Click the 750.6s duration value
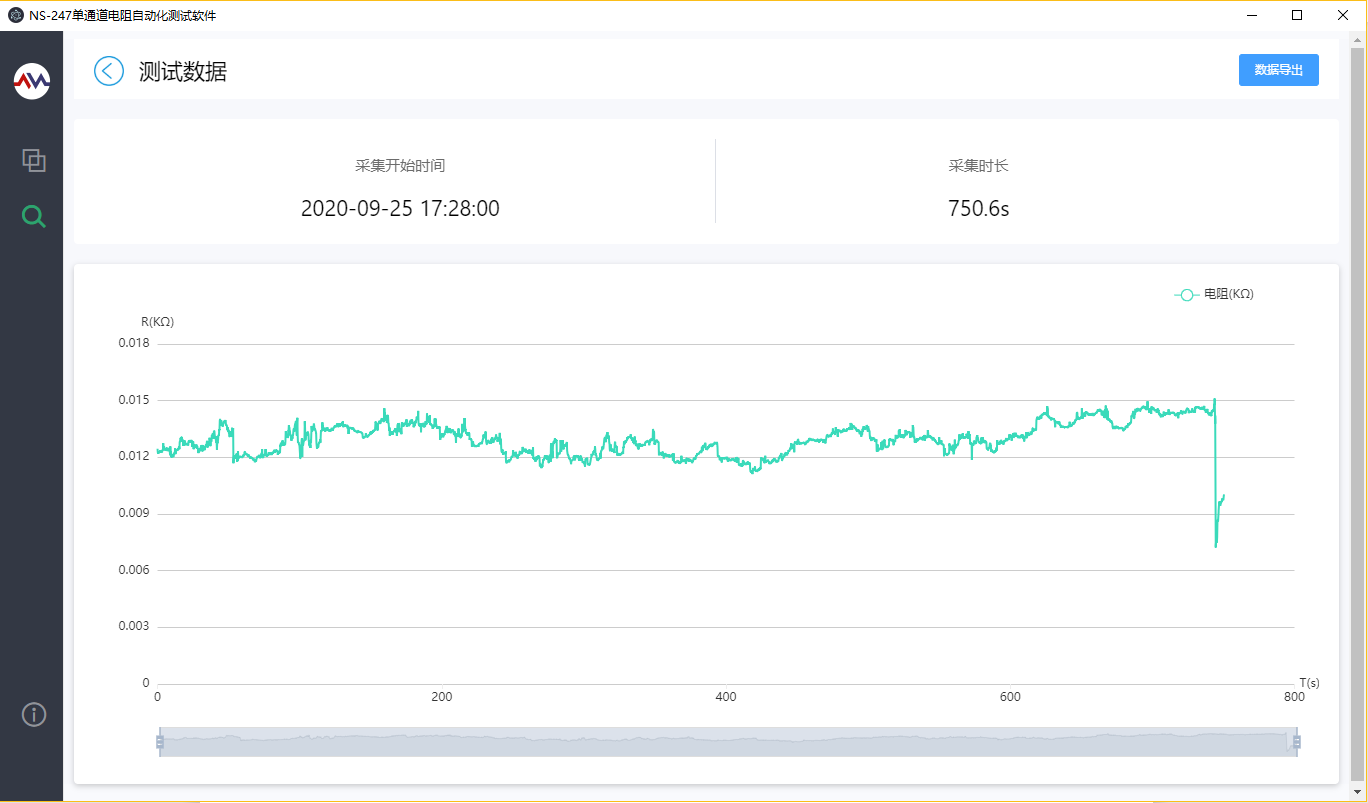This screenshot has width=1368, height=803. point(978,209)
